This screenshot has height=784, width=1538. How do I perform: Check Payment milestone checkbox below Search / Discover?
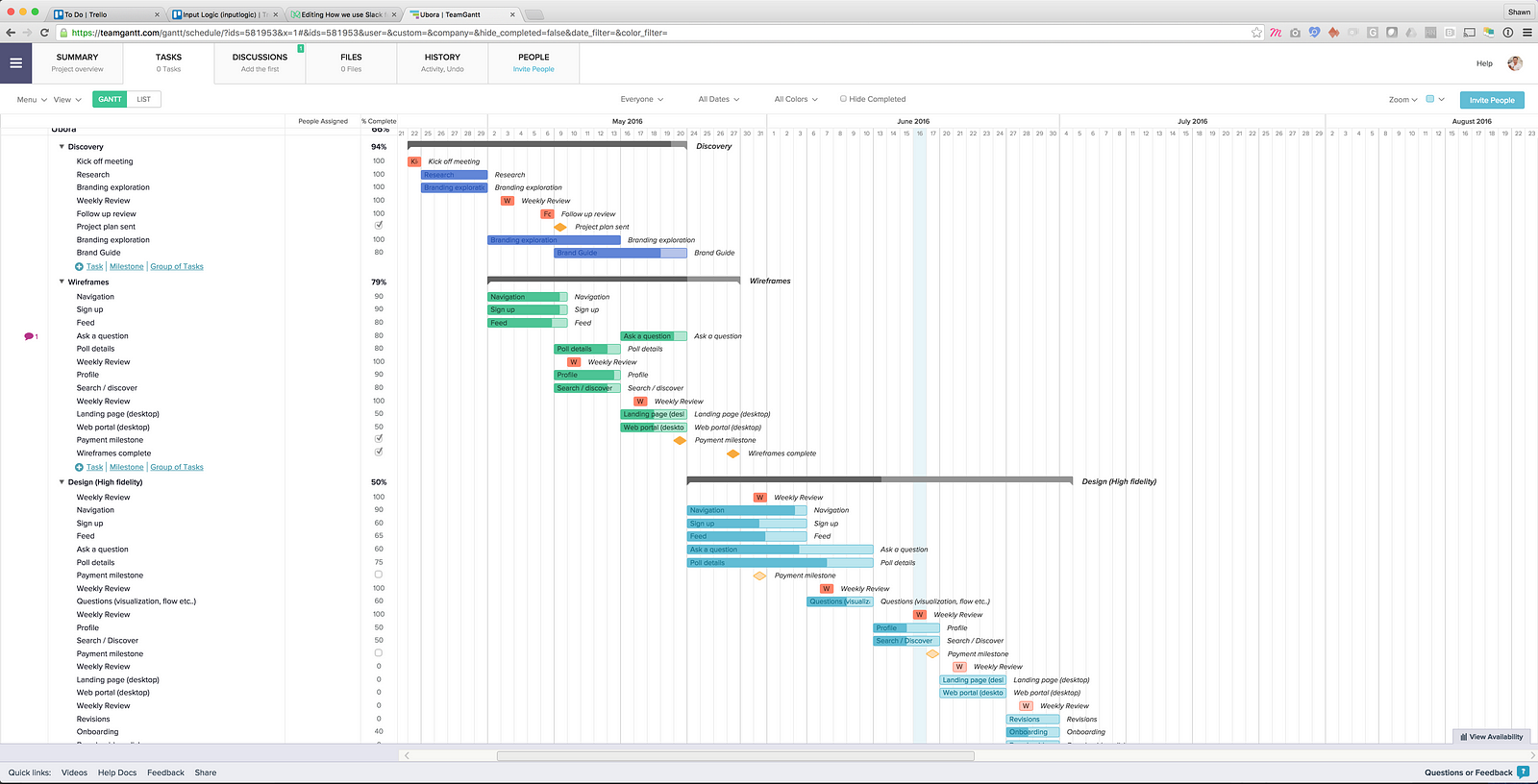[379, 652]
